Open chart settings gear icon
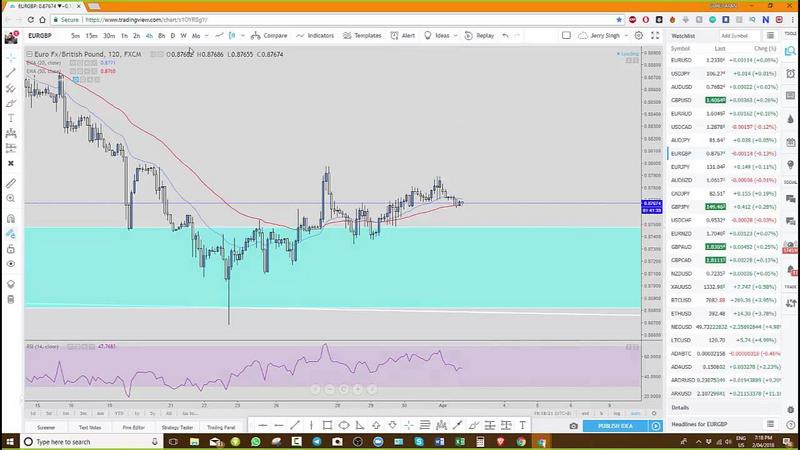This screenshot has width=800, height=450. tap(638, 35)
